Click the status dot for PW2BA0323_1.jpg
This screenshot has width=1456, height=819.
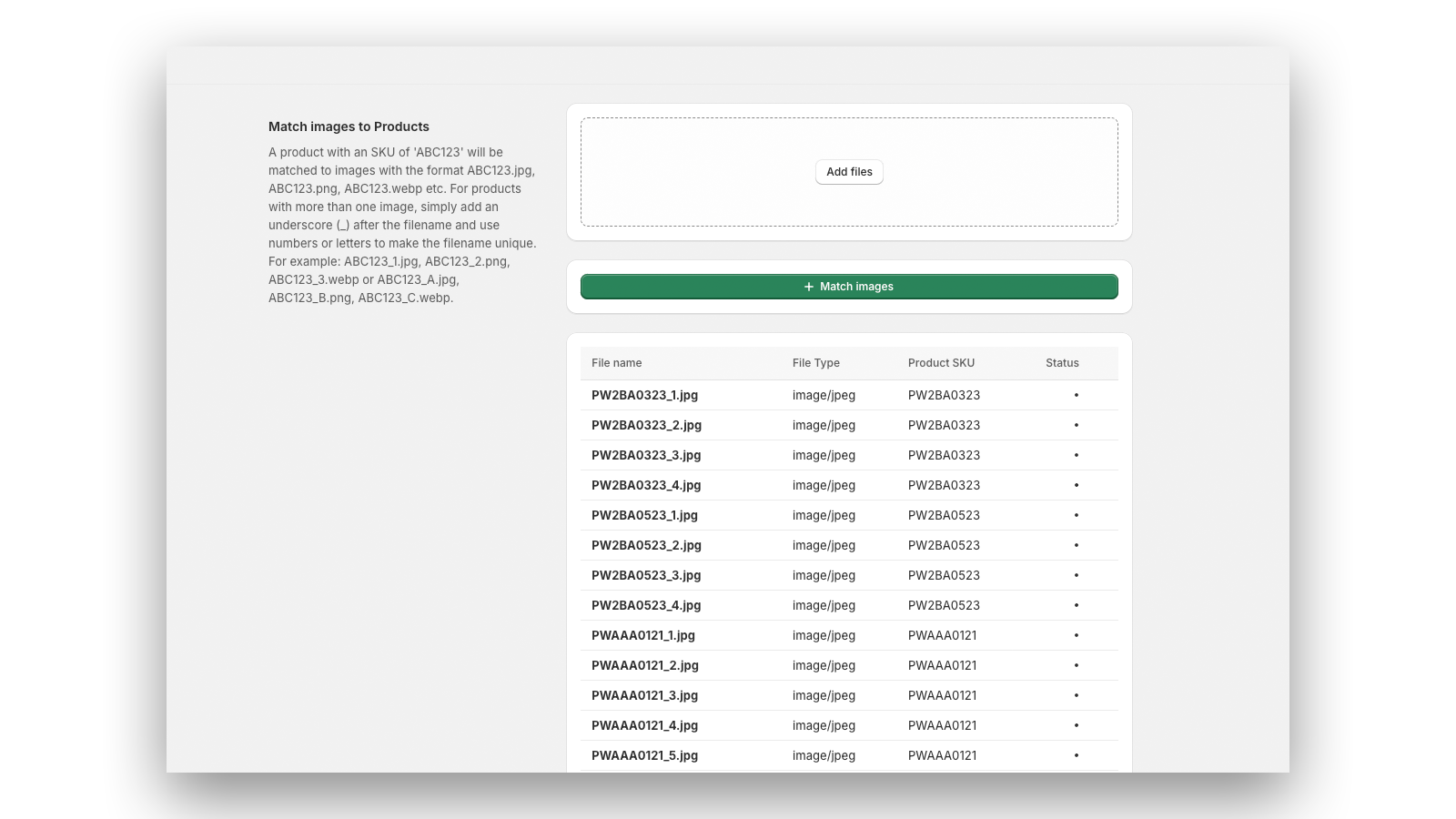1077,395
